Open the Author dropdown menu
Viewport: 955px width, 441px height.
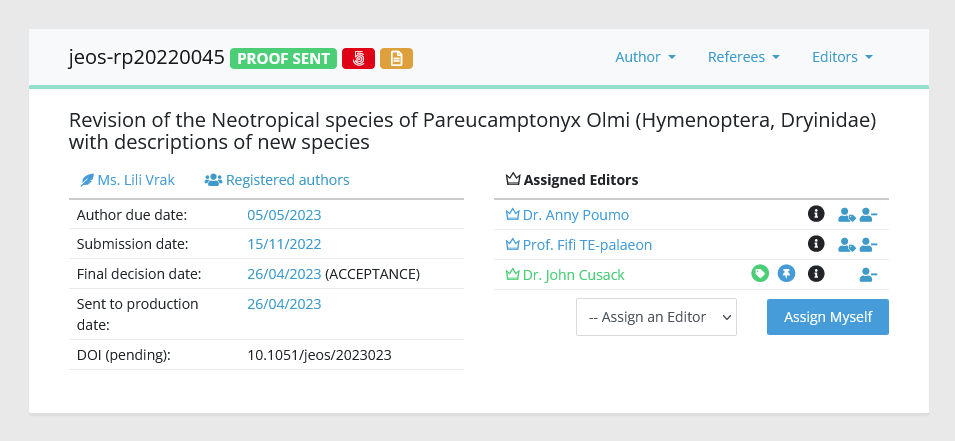(x=646, y=57)
